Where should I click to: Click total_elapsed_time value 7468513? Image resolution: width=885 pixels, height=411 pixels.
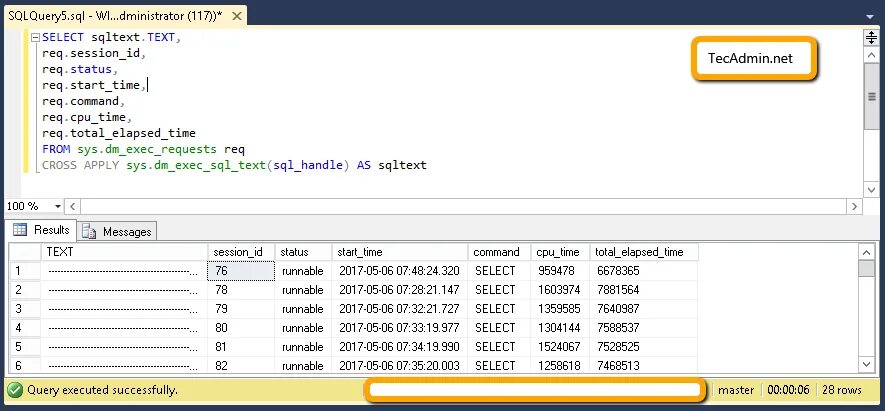(644, 365)
